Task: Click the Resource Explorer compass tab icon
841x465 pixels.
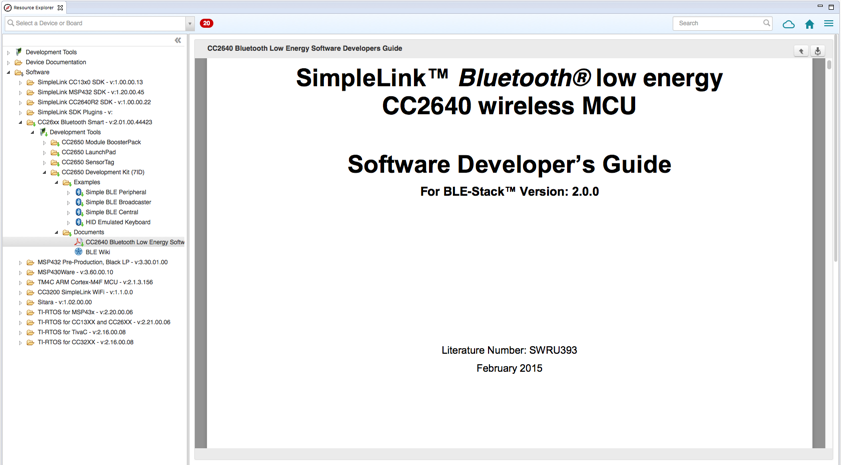Action: 8,8
